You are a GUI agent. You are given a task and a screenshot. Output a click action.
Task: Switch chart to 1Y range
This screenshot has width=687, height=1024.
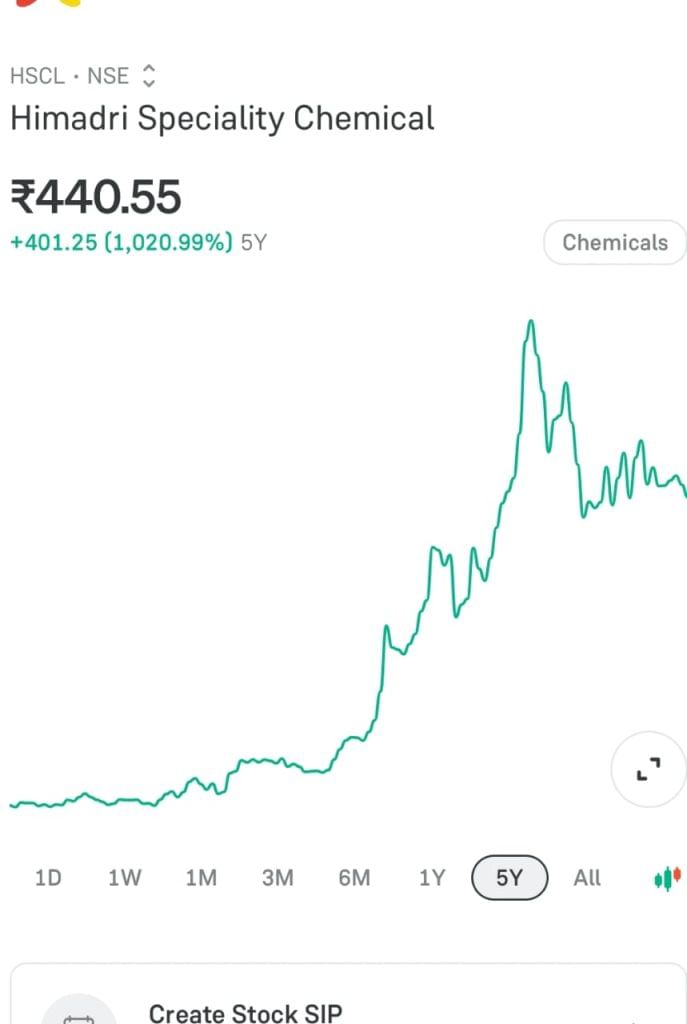pyautogui.click(x=431, y=878)
